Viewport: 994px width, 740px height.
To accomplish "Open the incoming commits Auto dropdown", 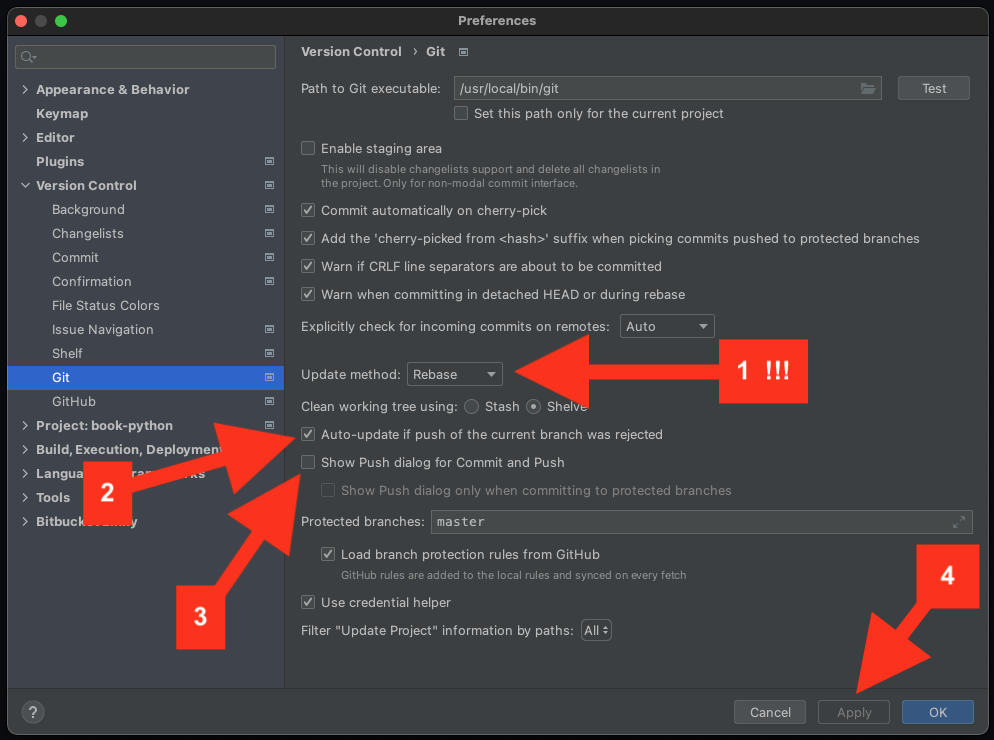I will [x=667, y=326].
